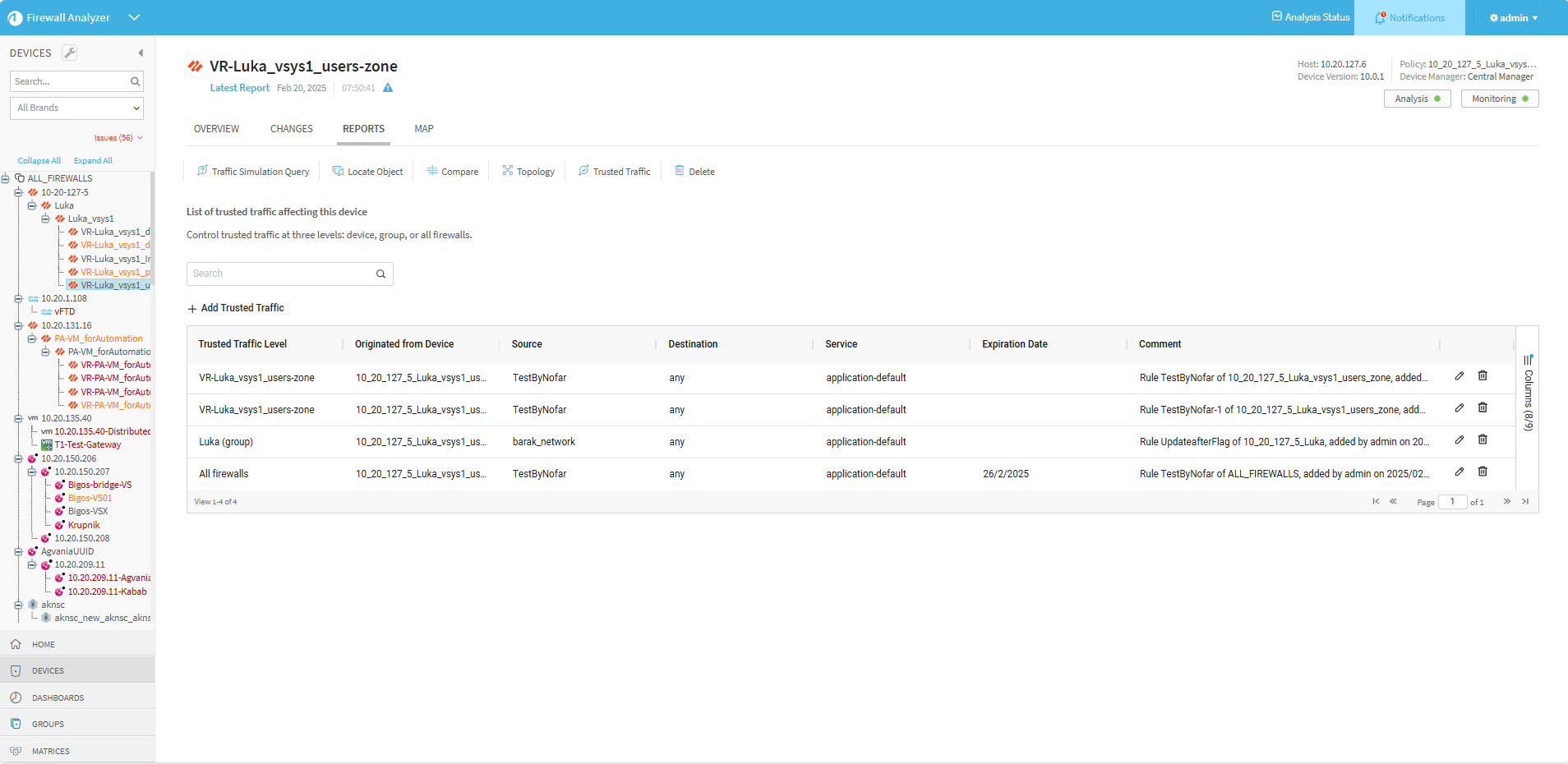Collapse the devices sidebar with arrow icon
Image resolution: width=1568 pixels, height=764 pixels.
(x=141, y=53)
